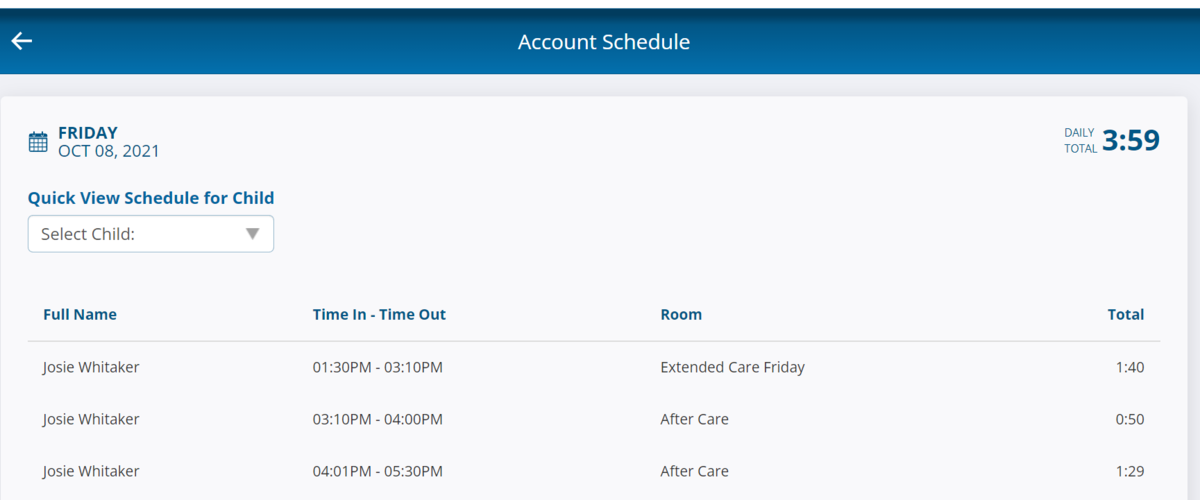Click the 1:40 total value
This screenshot has width=1200, height=500.
click(x=1129, y=367)
